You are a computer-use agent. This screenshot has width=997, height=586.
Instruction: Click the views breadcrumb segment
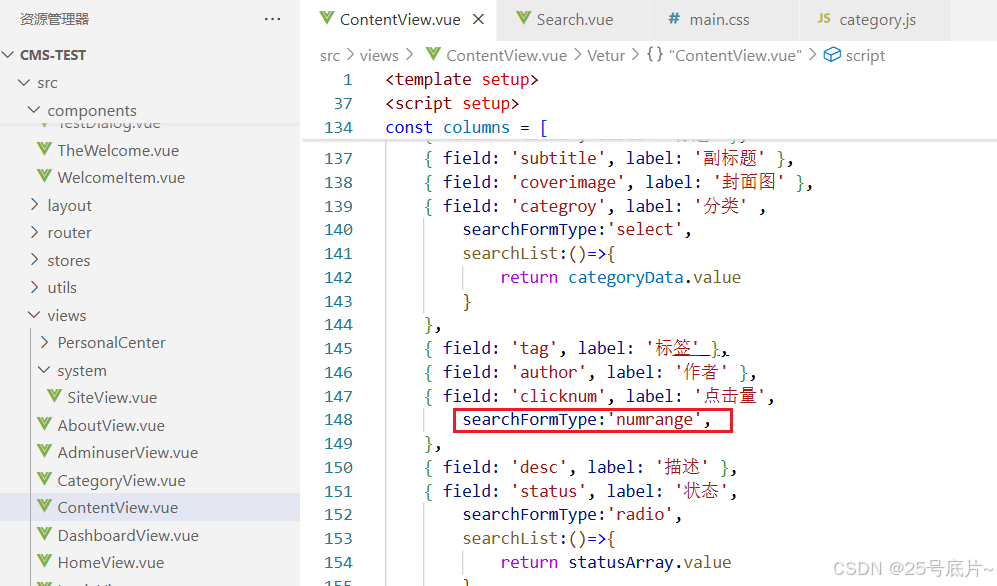[x=379, y=56]
